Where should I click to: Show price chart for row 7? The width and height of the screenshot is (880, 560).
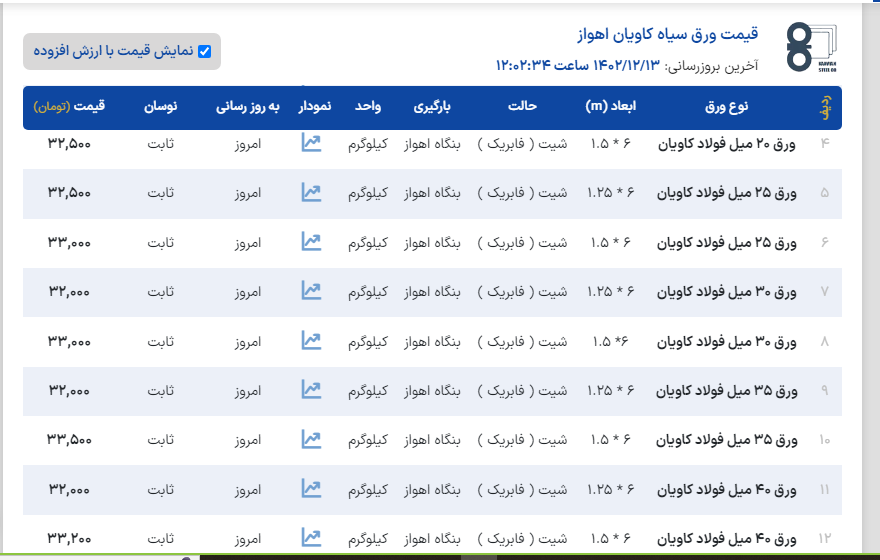(x=310, y=291)
